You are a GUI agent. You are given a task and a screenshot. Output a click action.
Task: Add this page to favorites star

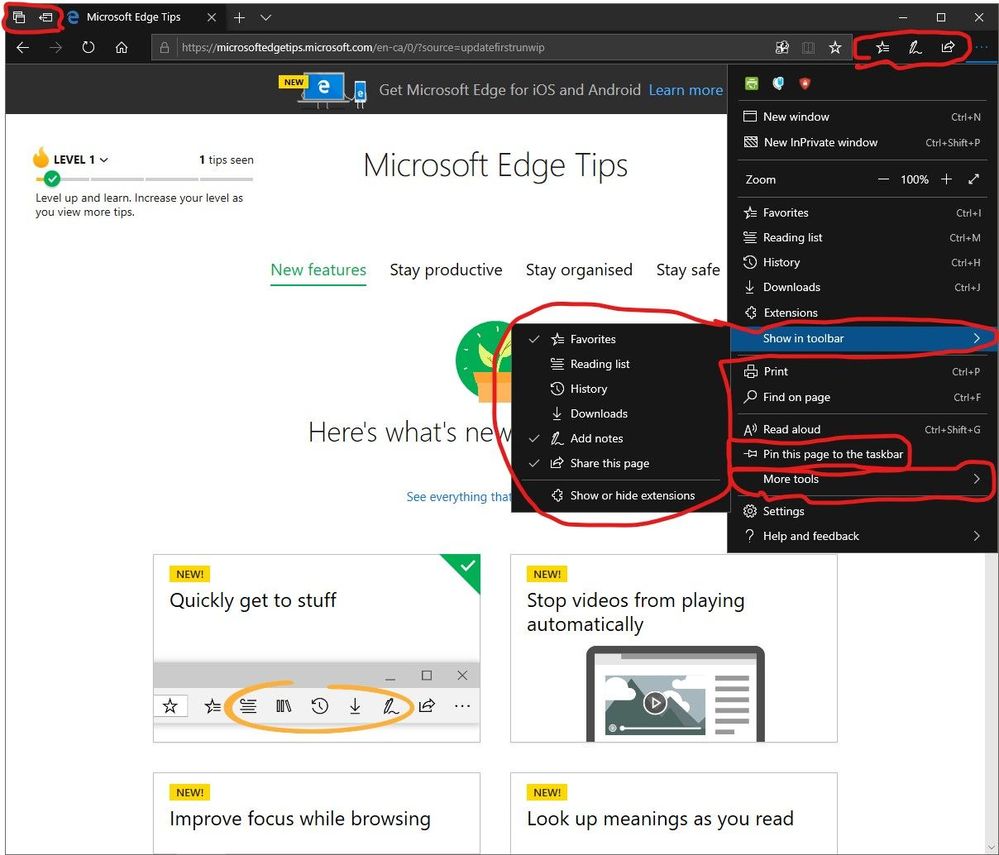click(835, 47)
